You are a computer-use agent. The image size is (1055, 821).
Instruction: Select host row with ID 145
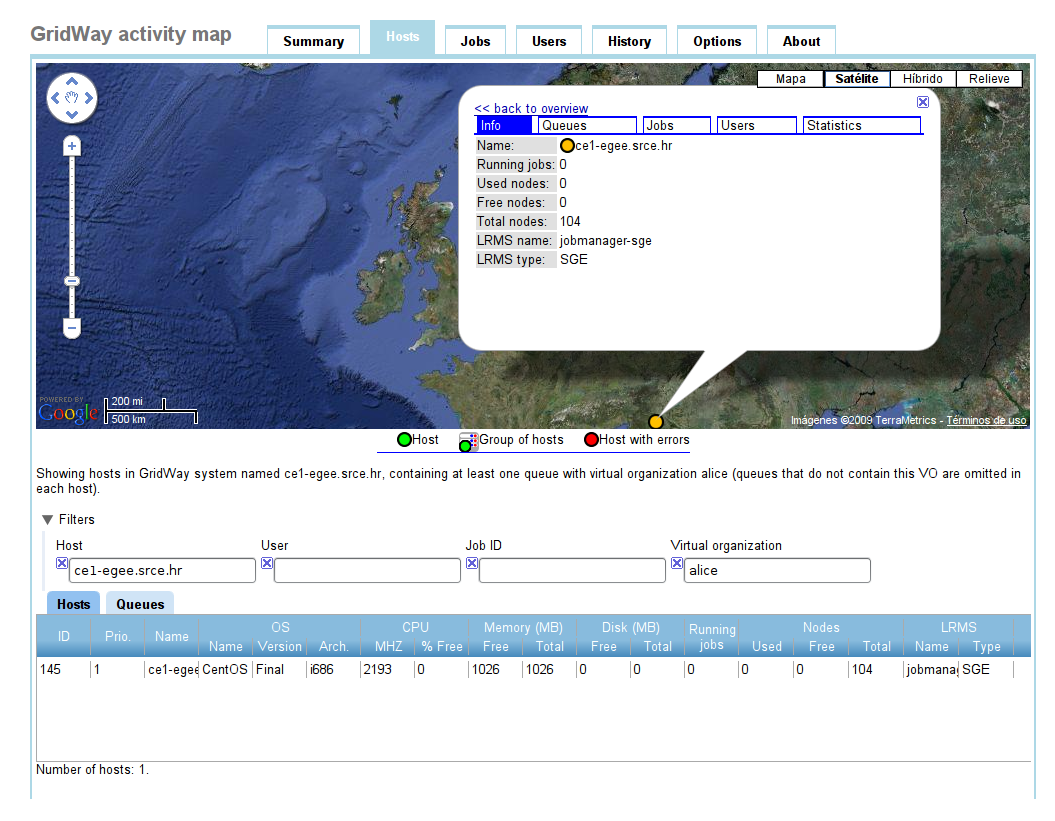(534, 670)
